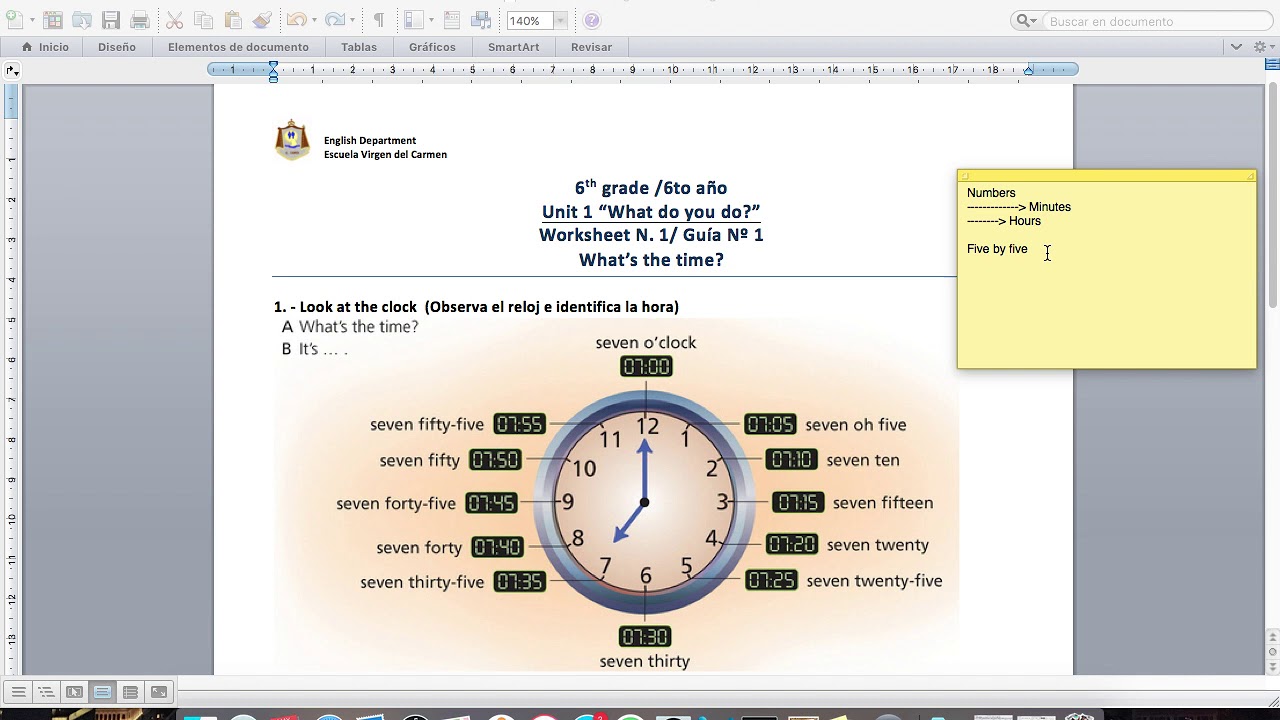Click 'Numbers' text in sticky note
Image resolution: width=1280 pixels, height=720 pixels.
point(991,193)
